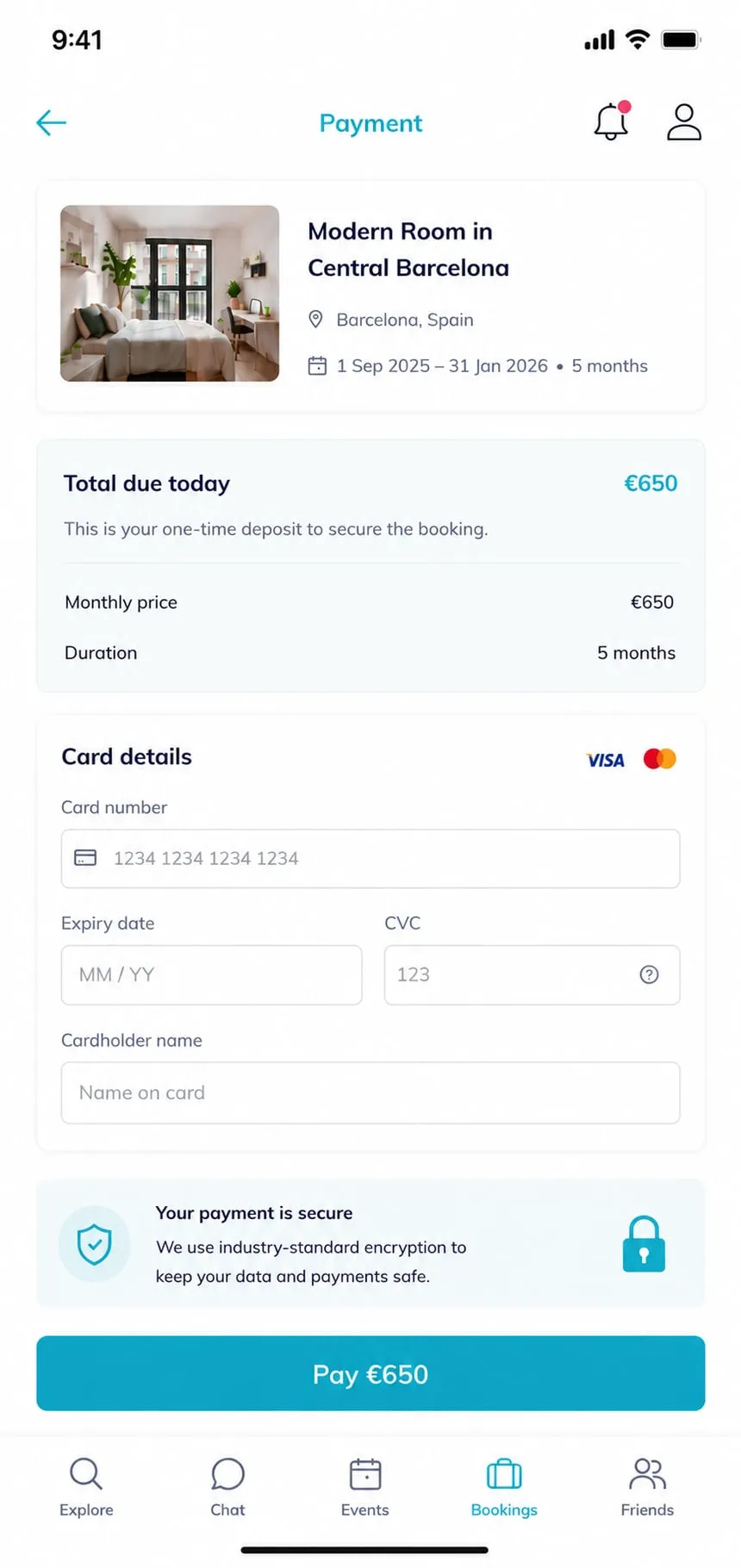Image resolution: width=741 pixels, height=1568 pixels.
Task: Open the user profile icon
Action: click(684, 121)
